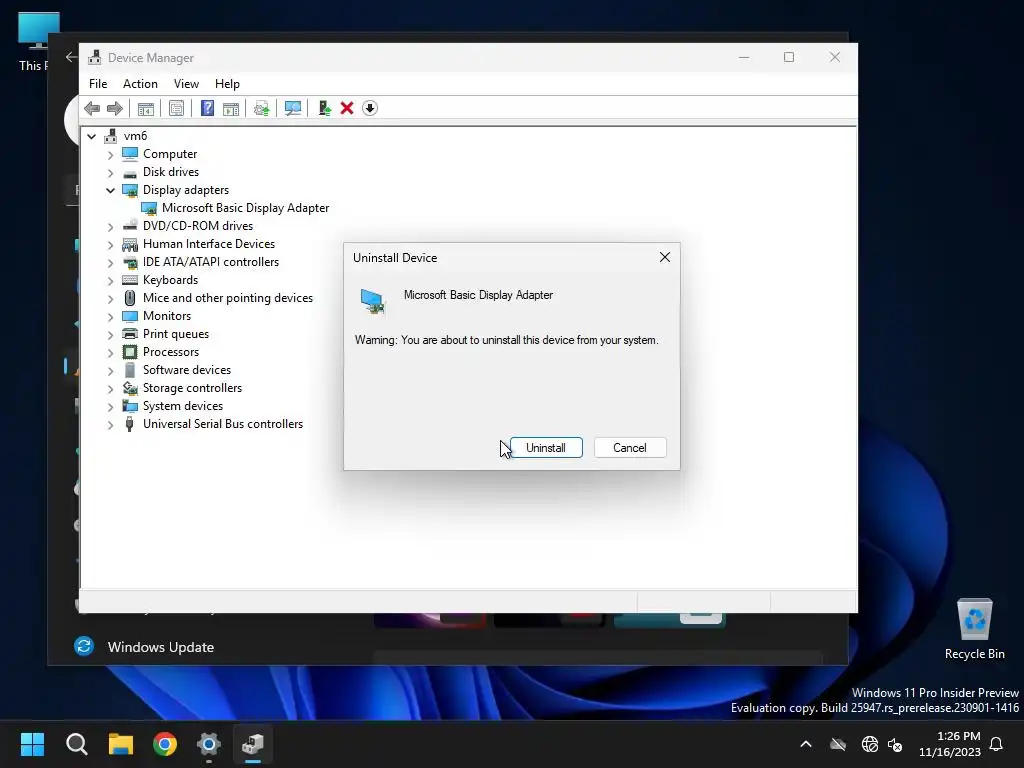The height and width of the screenshot is (768, 1024).
Task: Click the Storage controllers category icon
Action: tap(130, 388)
